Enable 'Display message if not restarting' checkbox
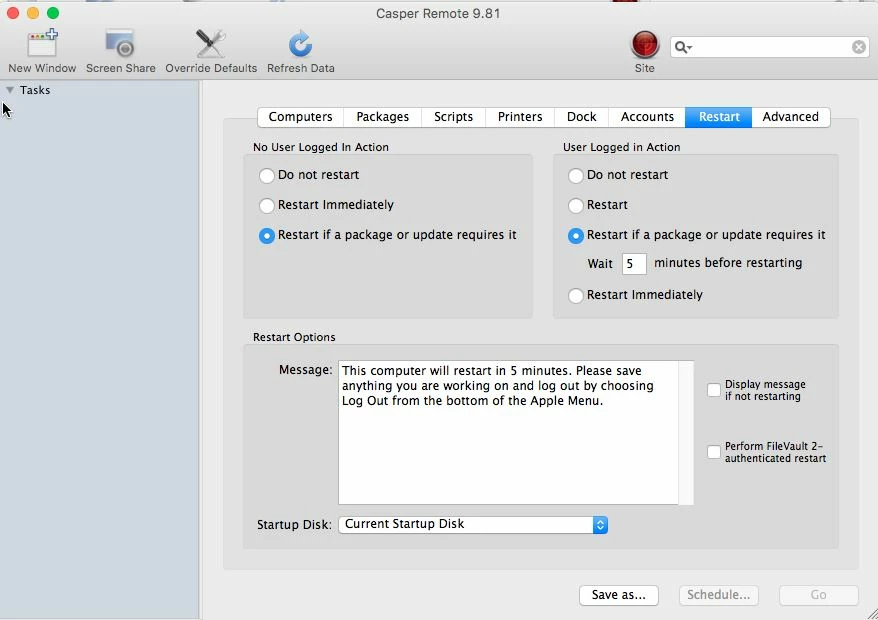Viewport: 878px width, 620px height. point(713,390)
